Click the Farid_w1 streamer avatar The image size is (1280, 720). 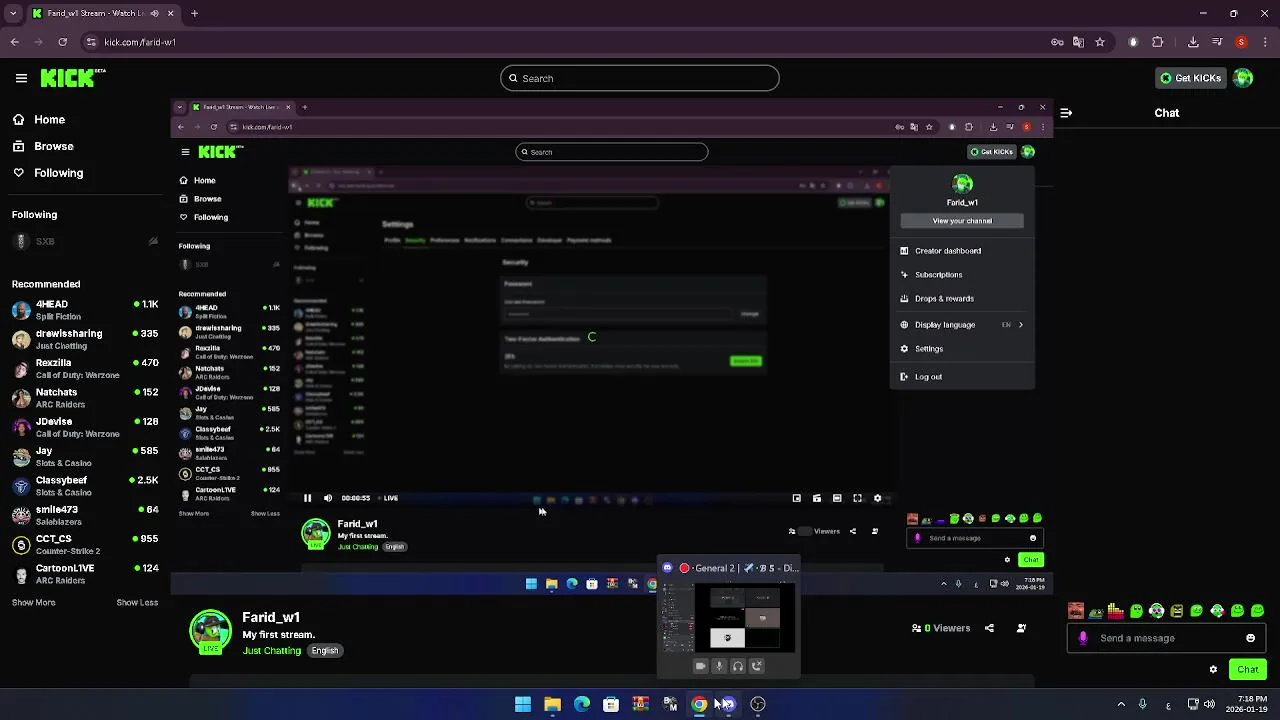[210, 631]
